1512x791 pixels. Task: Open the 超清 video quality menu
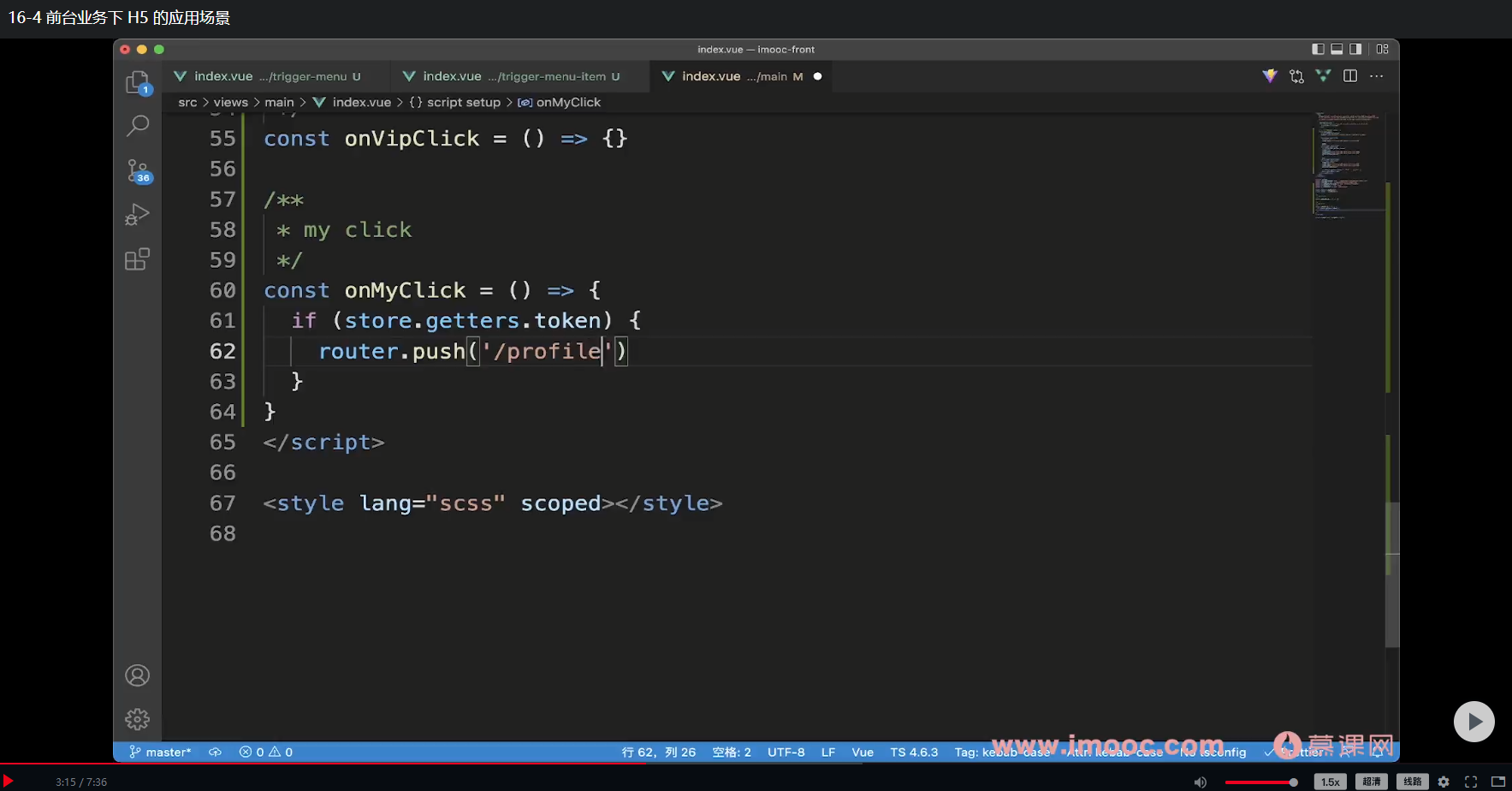point(1371,782)
